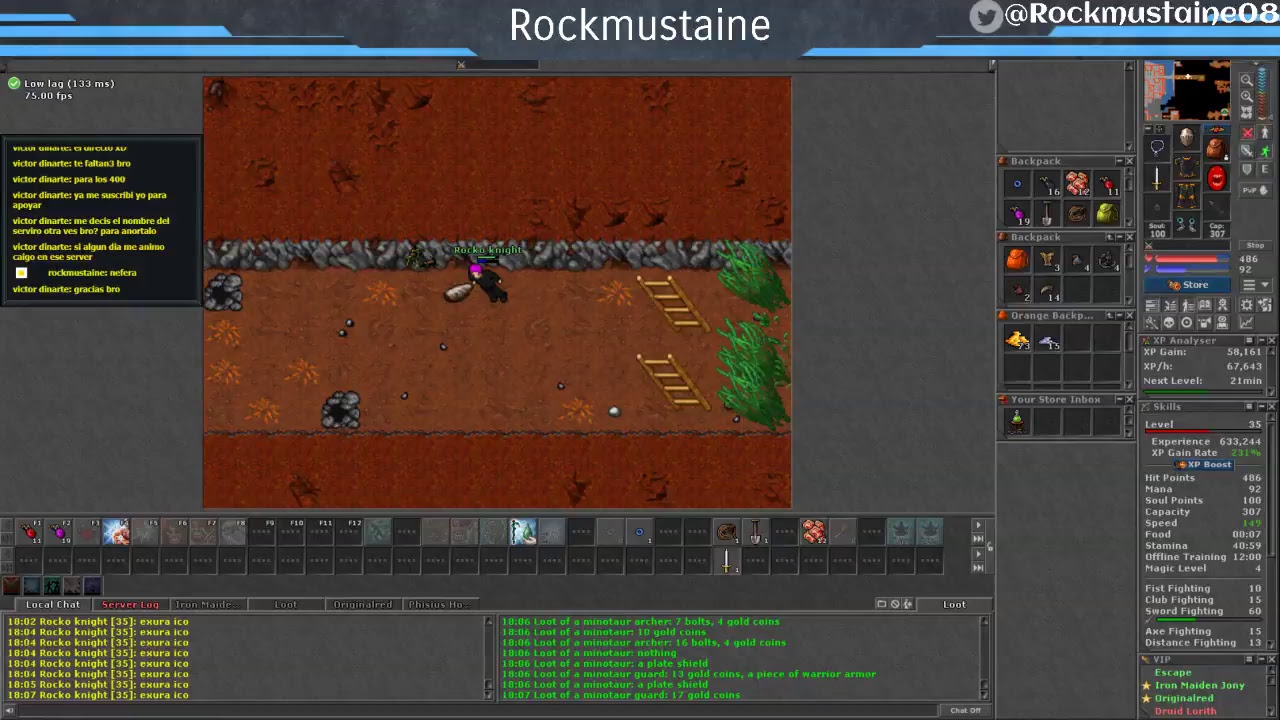This screenshot has height=720, width=1280.
Task: Click the Stop button
Action: click(1255, 246)
